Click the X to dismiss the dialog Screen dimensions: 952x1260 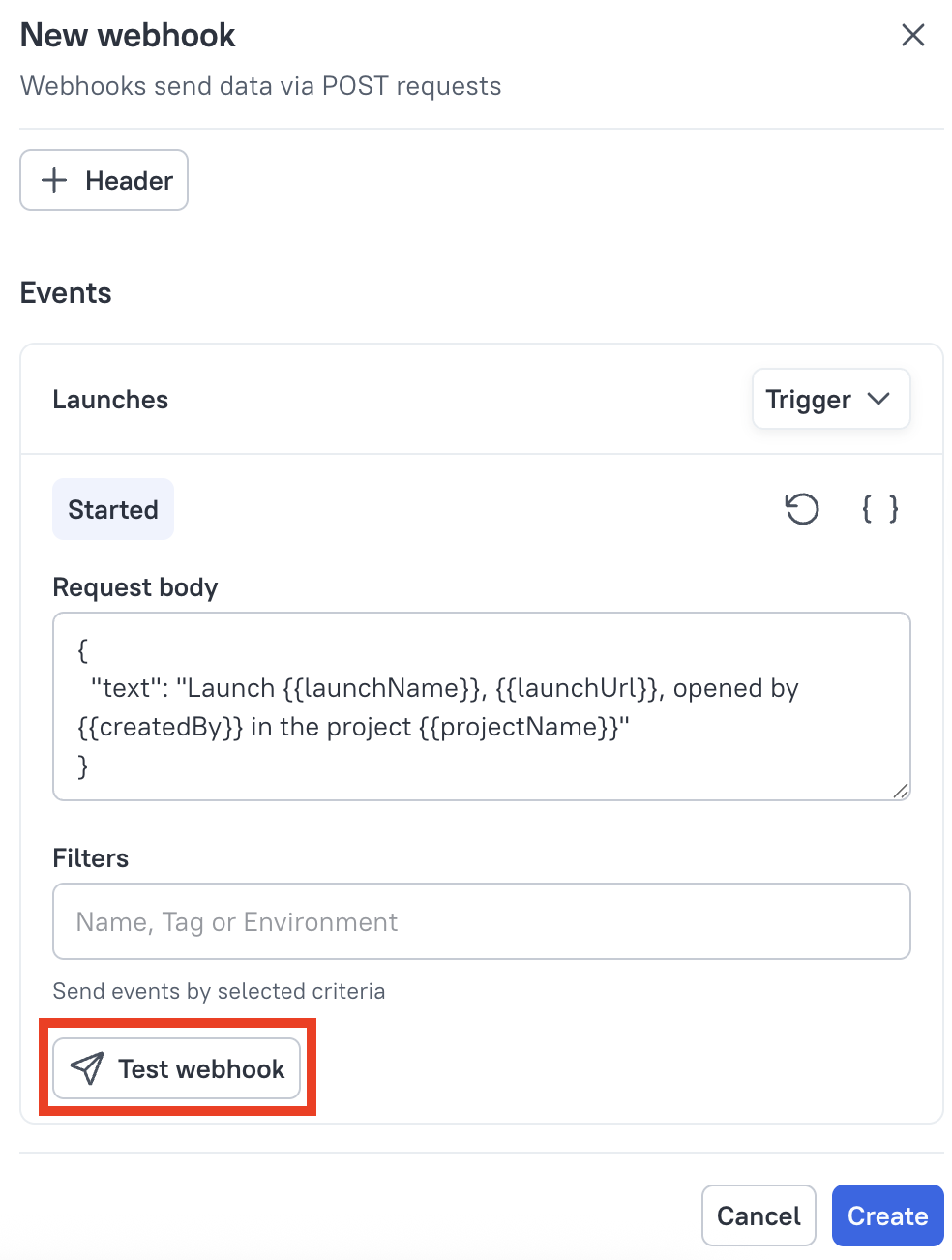(x=912, y=35)
